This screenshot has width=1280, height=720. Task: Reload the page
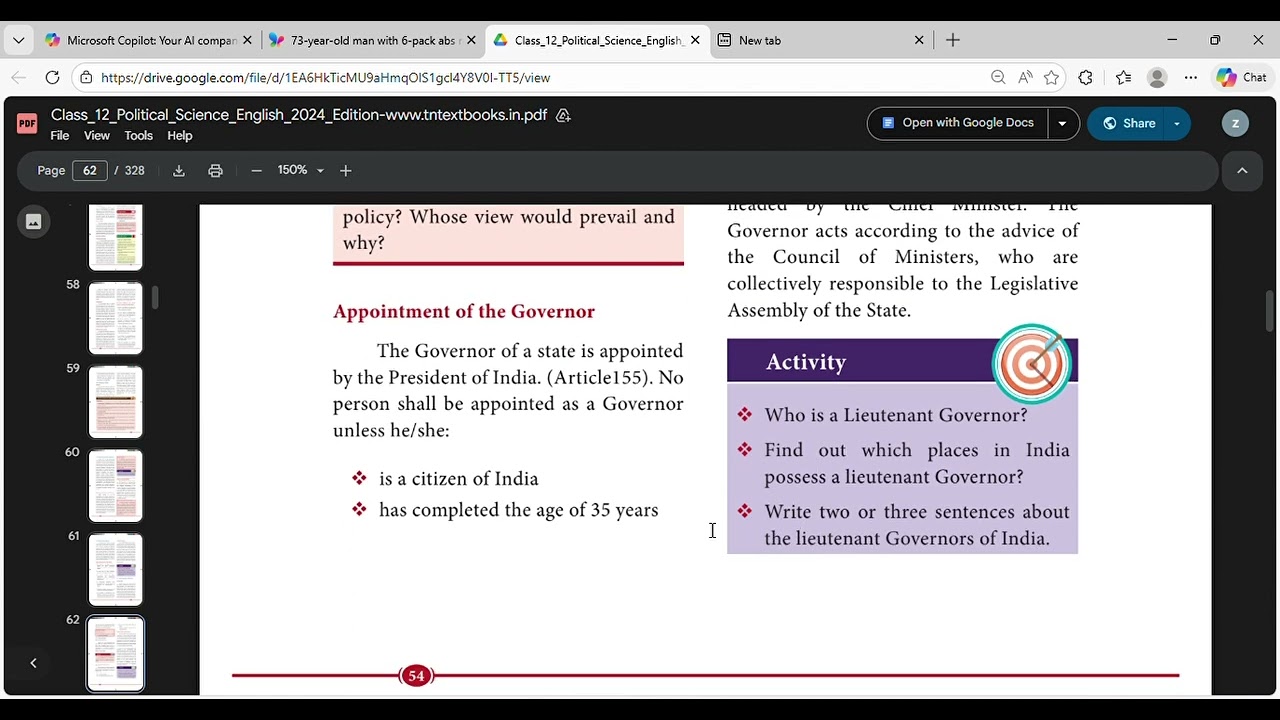[x=52, y=77]
